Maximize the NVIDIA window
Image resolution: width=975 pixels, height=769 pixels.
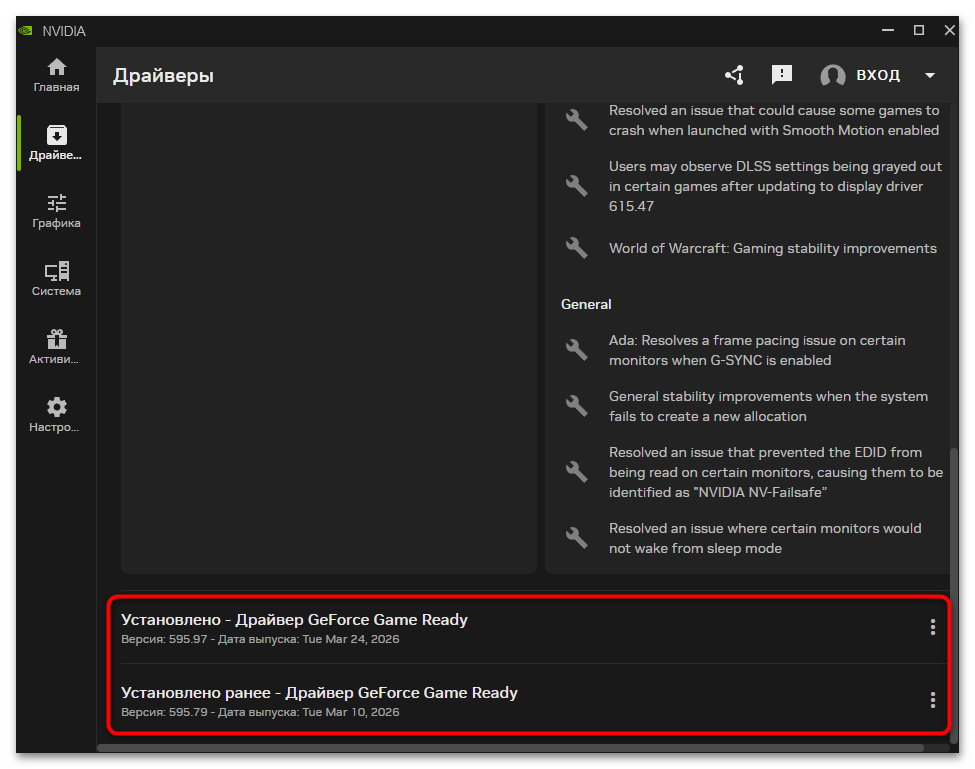point(918,30)
